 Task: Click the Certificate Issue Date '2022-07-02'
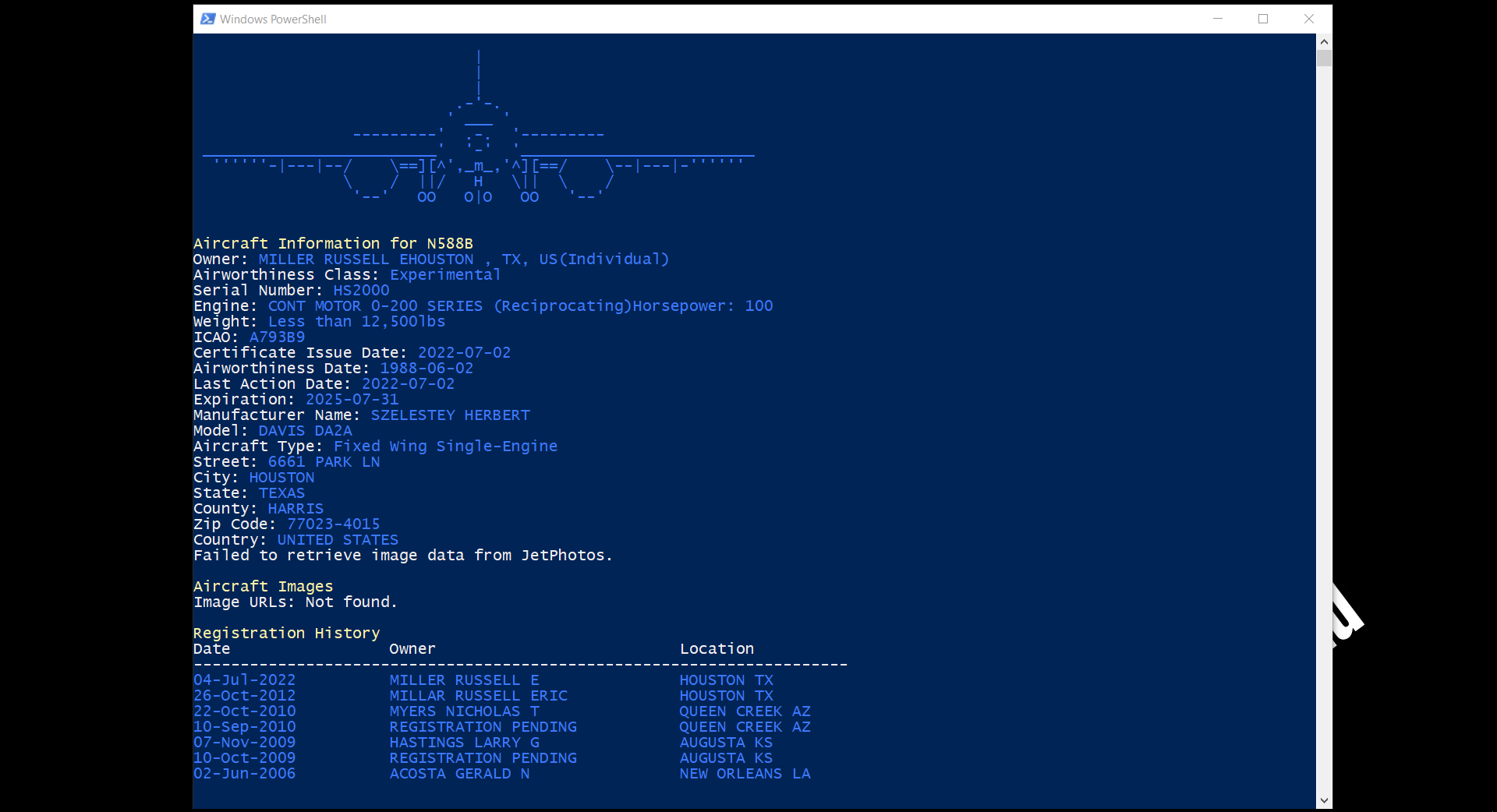click(464, 353)
